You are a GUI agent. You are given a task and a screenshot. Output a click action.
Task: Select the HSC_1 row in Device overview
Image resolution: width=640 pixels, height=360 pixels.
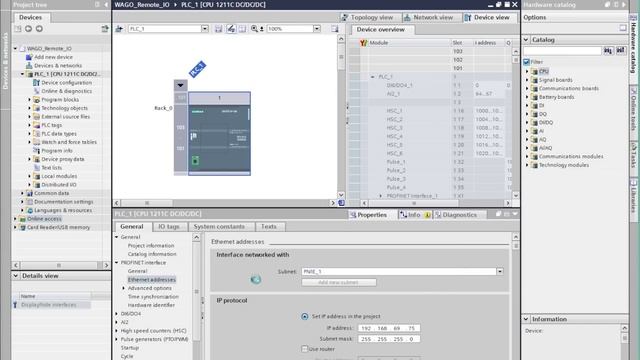(429, 111)
